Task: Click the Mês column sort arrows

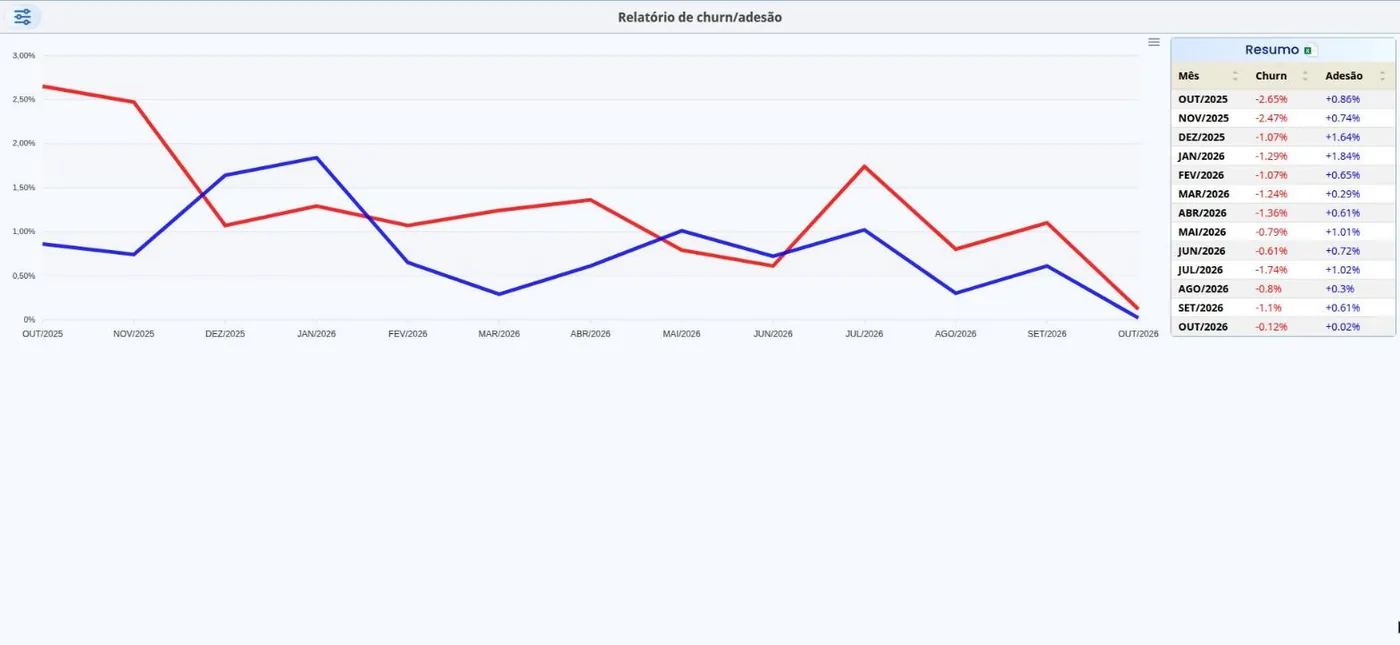Action: point(1235,76)
